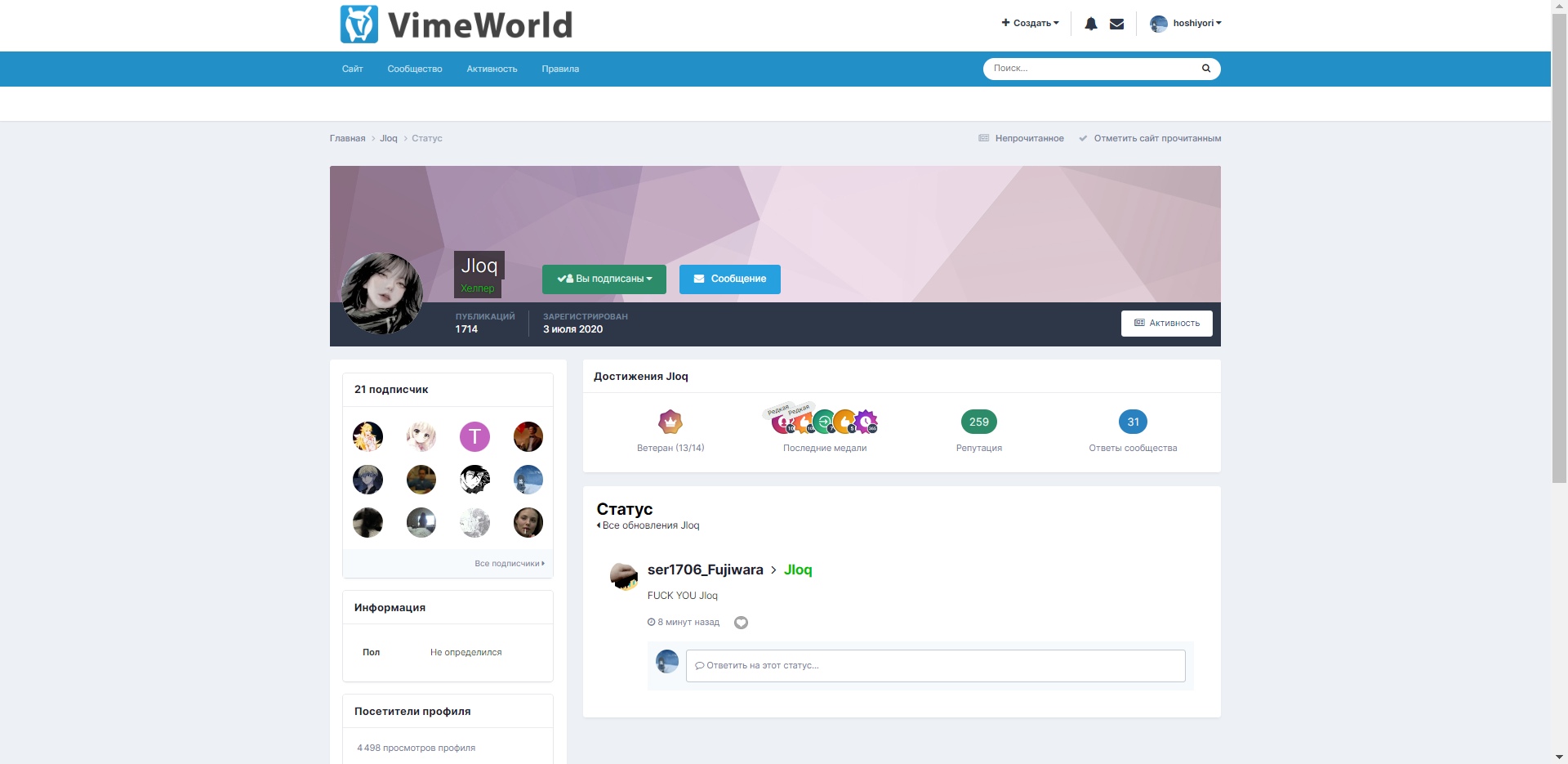Click the Активность button on the profile header
This screenshot has width=1568, height=764.
(1166, 323)
